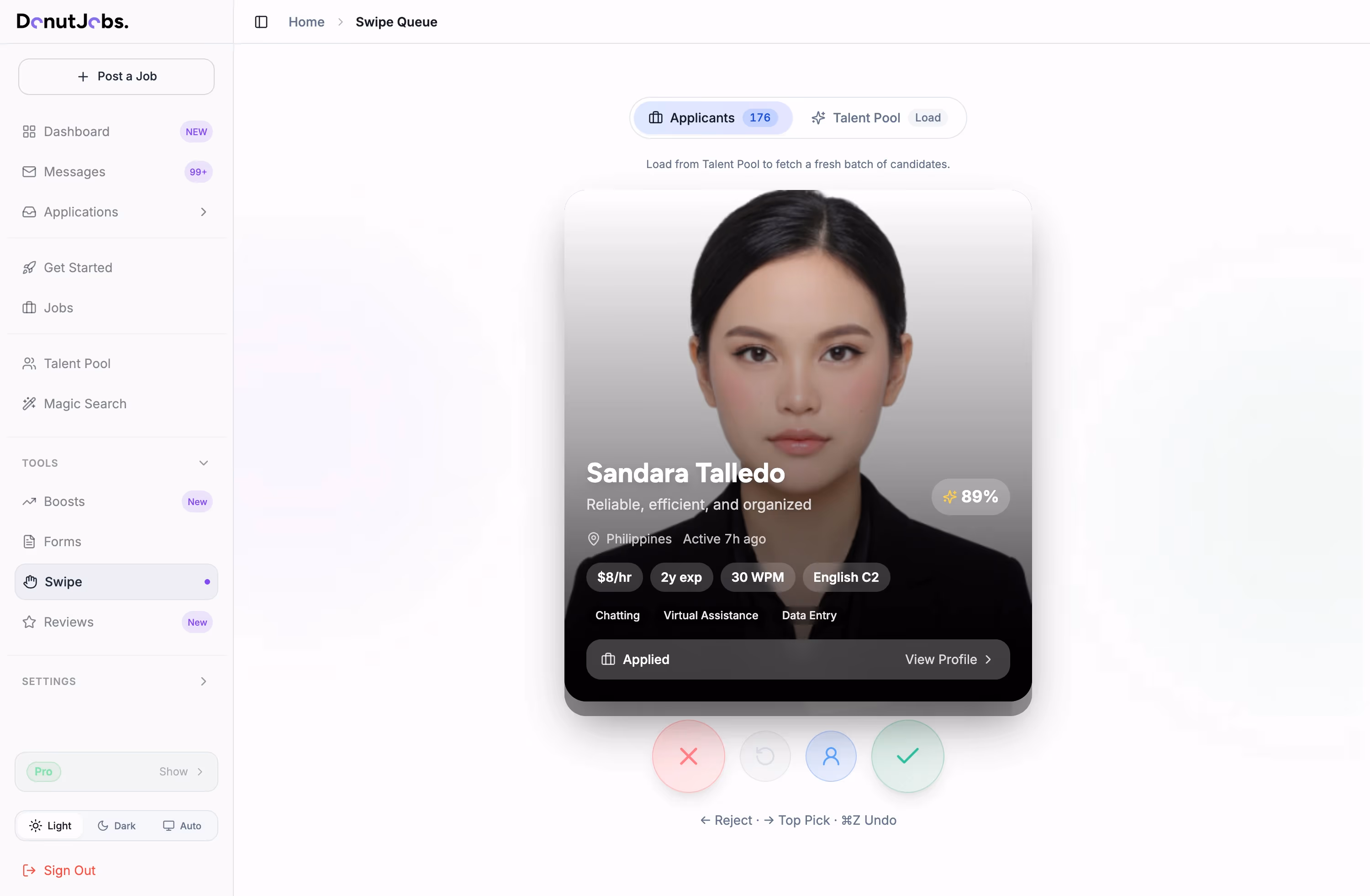Click the Virtual Assistance skill label
The height and width of the screenshot is (896, 1370).
[x=710, y=616]
